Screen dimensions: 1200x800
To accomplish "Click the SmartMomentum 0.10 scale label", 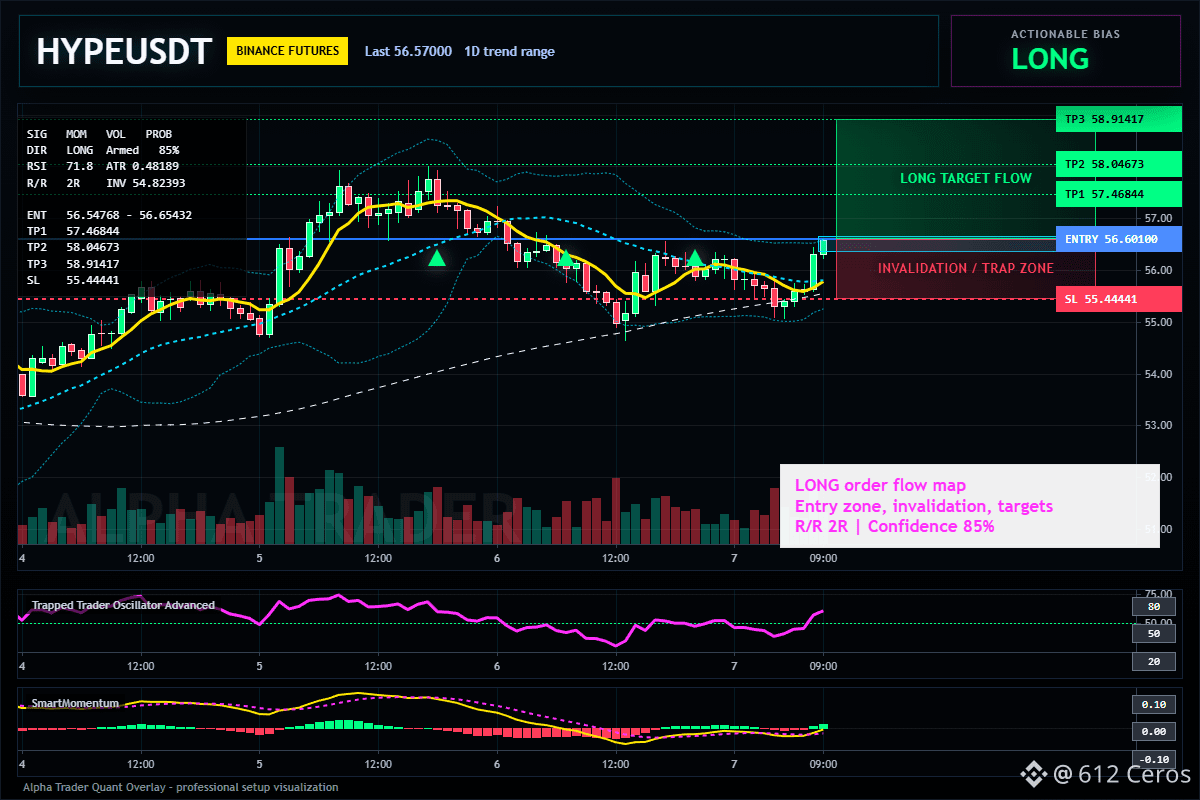I will pos(1153,704).
